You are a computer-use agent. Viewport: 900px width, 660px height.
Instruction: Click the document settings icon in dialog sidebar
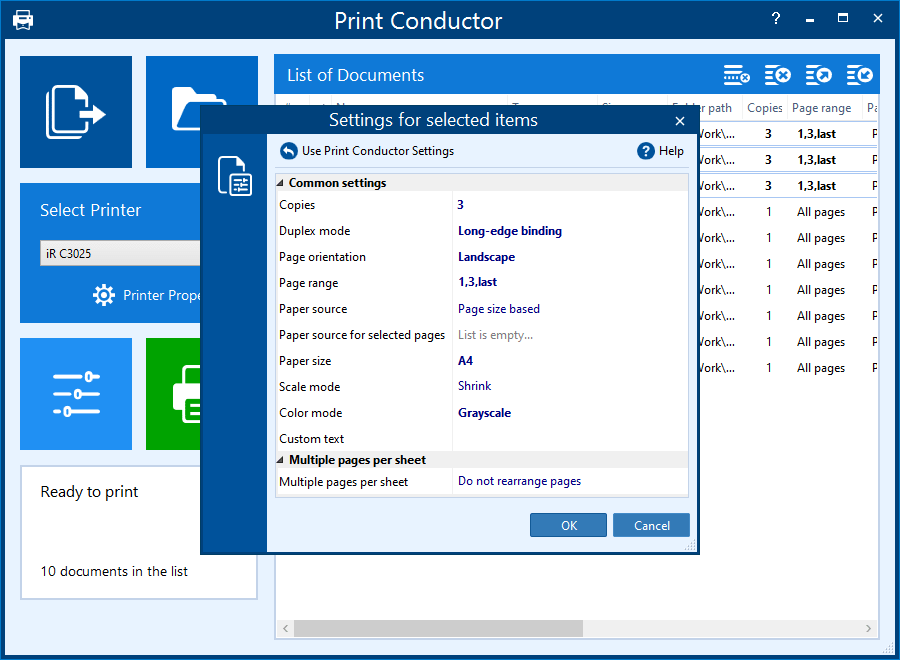(x=234, y=176)
